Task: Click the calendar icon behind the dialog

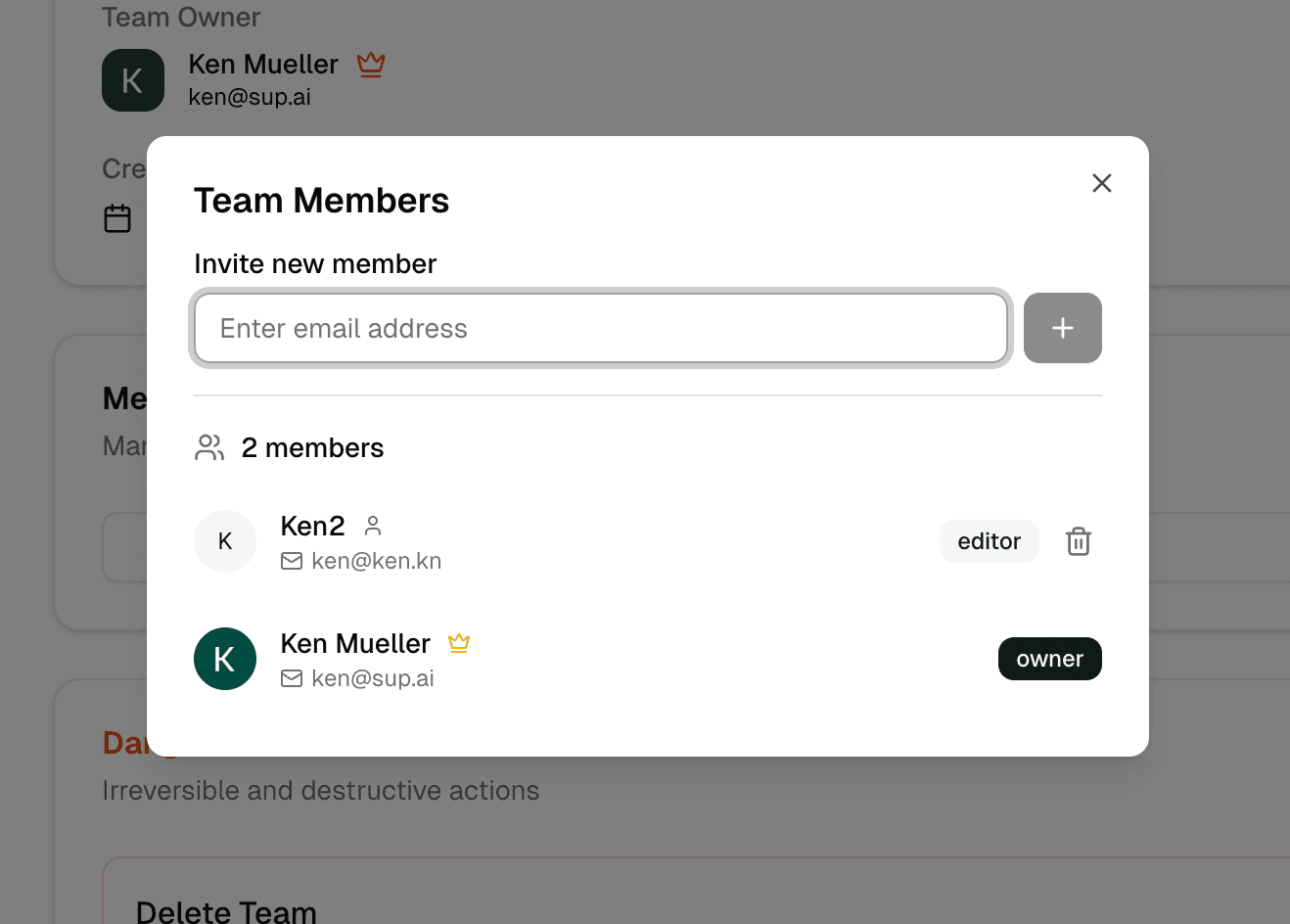Action: [117, 218]
